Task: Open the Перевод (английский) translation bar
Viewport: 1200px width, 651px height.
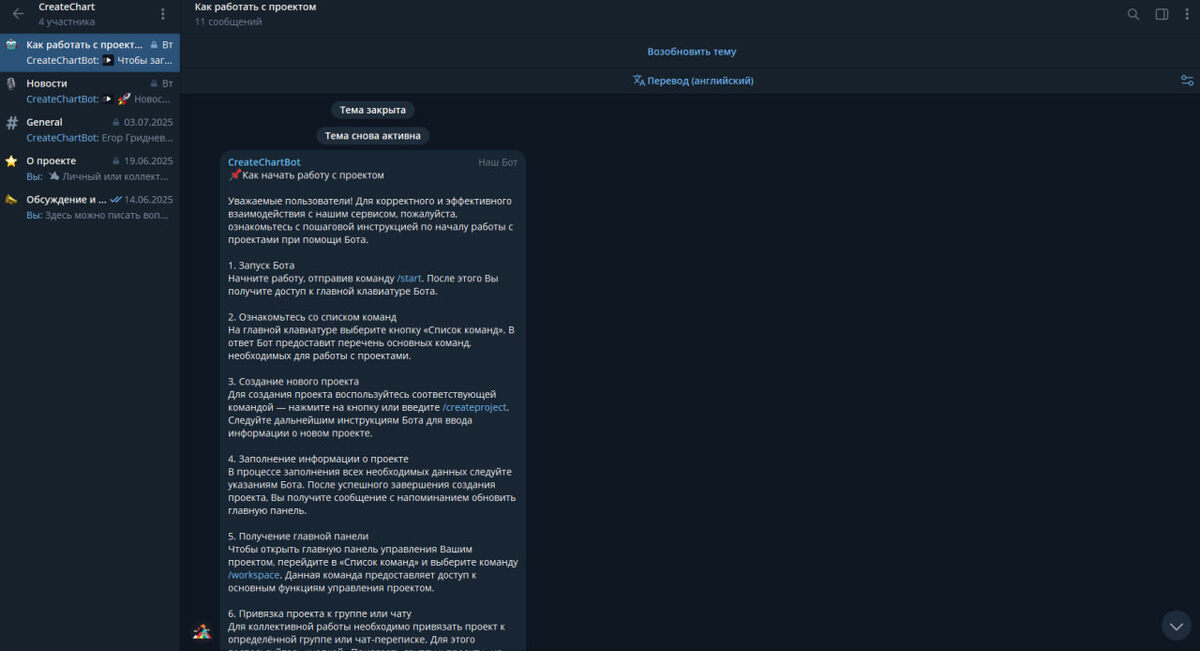Action: coord(693,80)
